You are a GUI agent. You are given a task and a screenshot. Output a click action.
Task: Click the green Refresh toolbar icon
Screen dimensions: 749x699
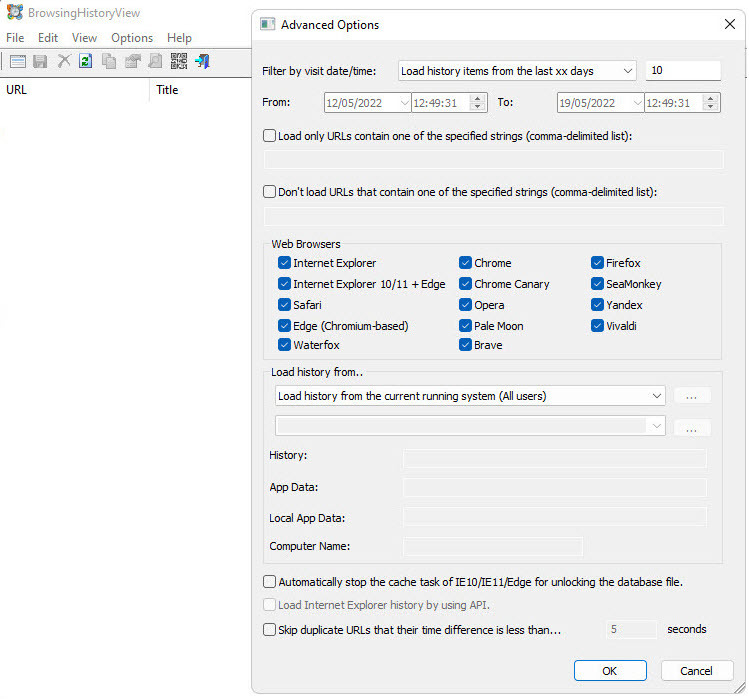point(86,61)
